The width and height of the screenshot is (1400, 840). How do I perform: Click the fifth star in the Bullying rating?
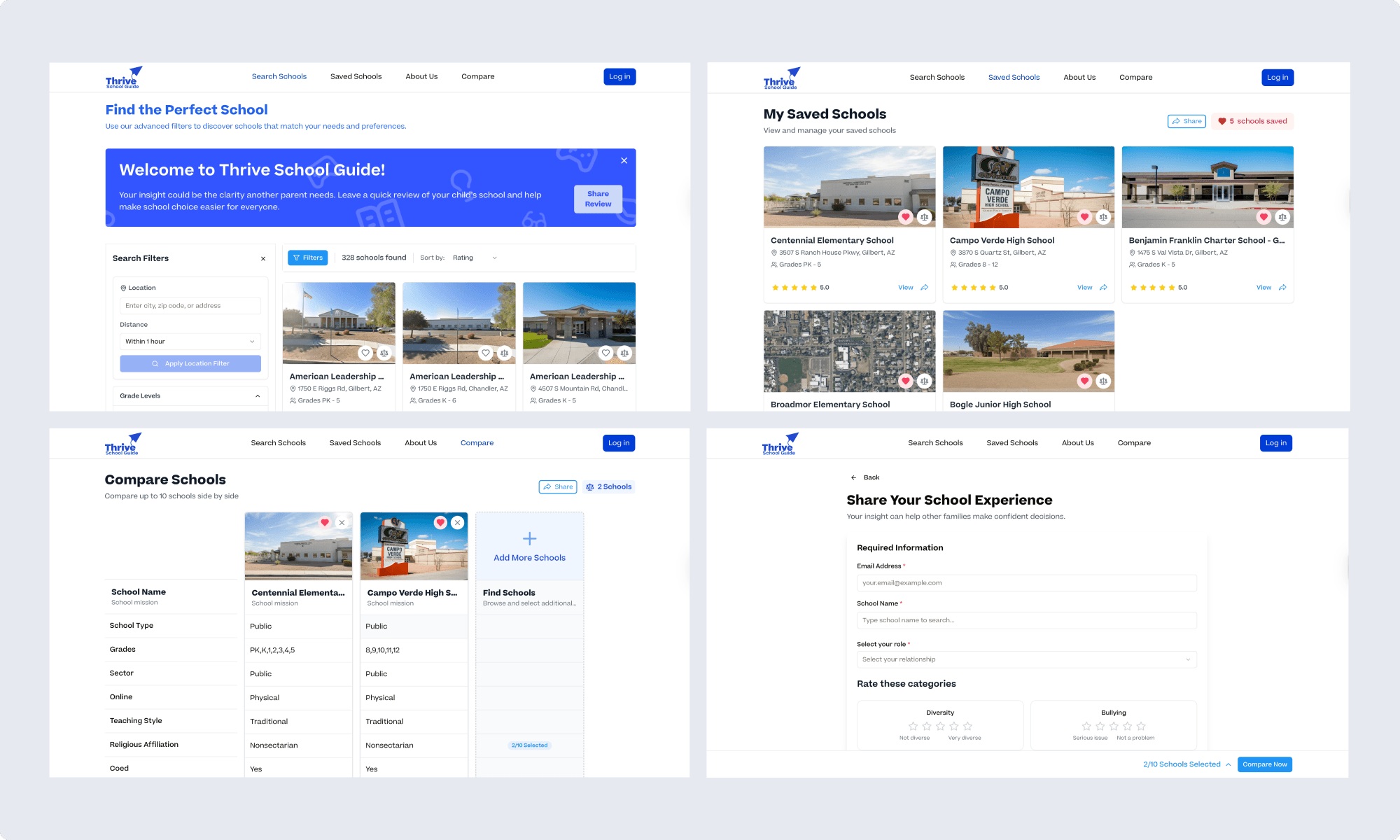pos(1142,726)
